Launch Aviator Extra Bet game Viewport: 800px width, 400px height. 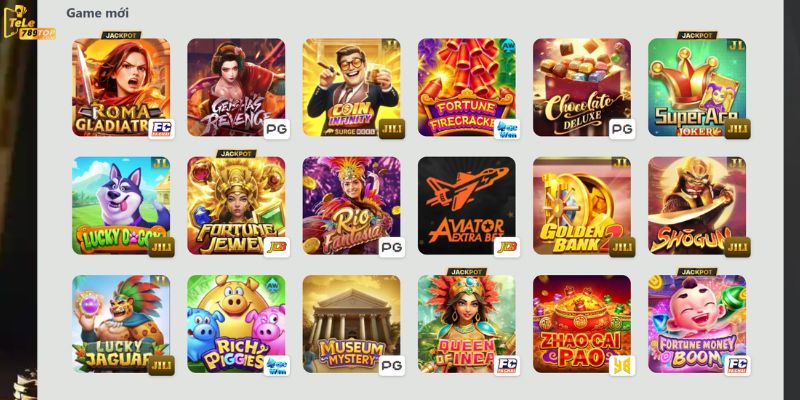(467, 206)
